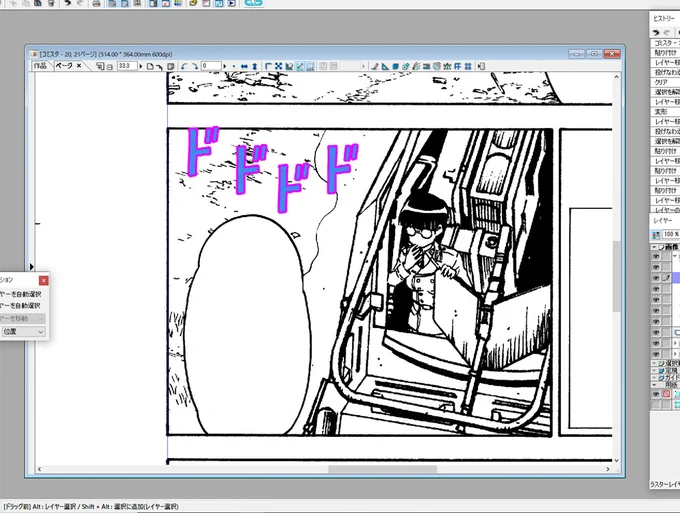
Task: Select the クリア entry in history list
Action: point(665,82)
